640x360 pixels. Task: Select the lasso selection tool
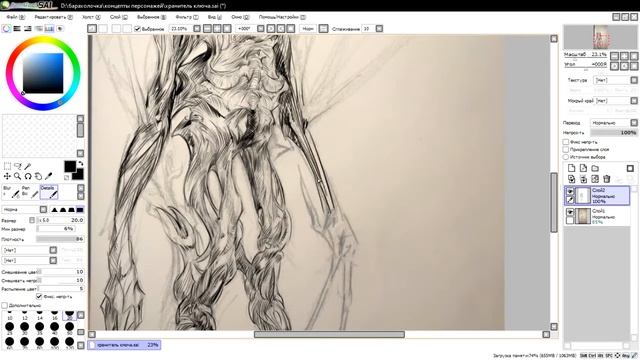point(18,166)
